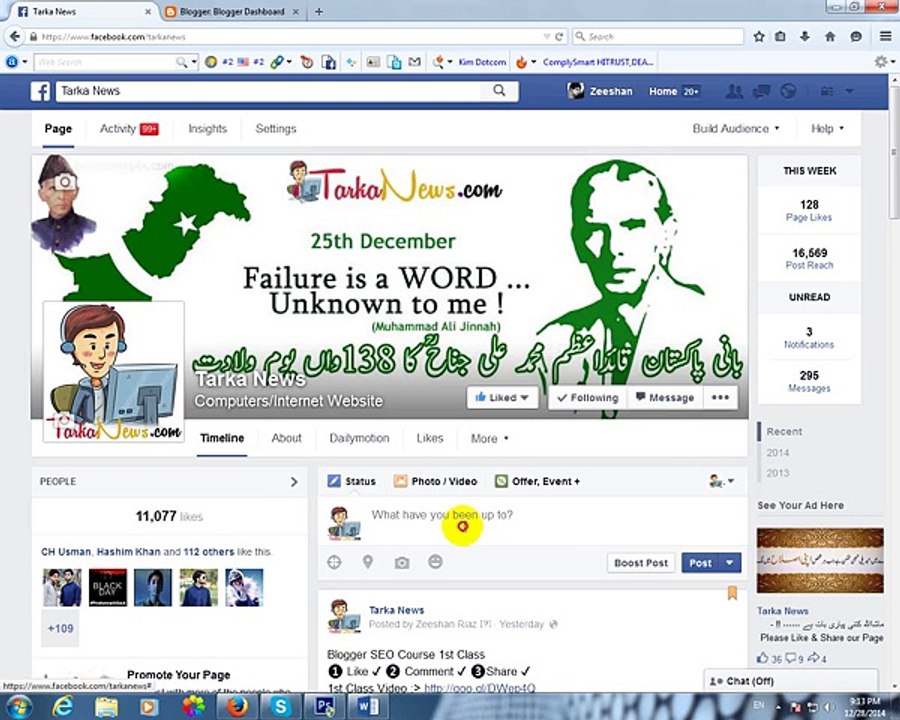The height and width of the screenshot is (720, 900).
Task: Open the Post button dropdown arrow
Action: click(x=730, y=563)
